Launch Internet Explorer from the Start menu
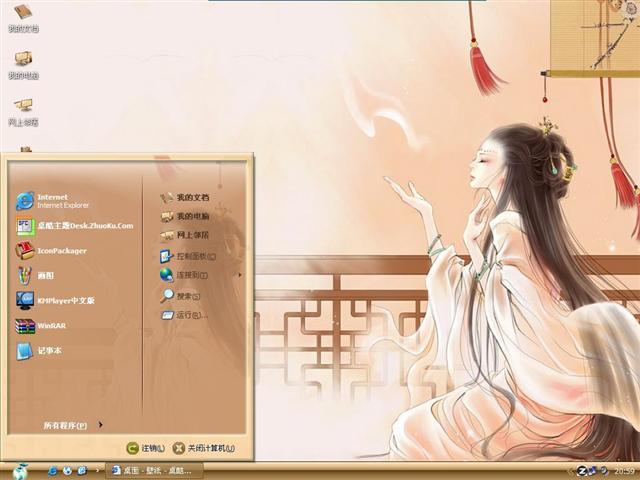This screenshot has height=480, width=640. tap(53, 201)
